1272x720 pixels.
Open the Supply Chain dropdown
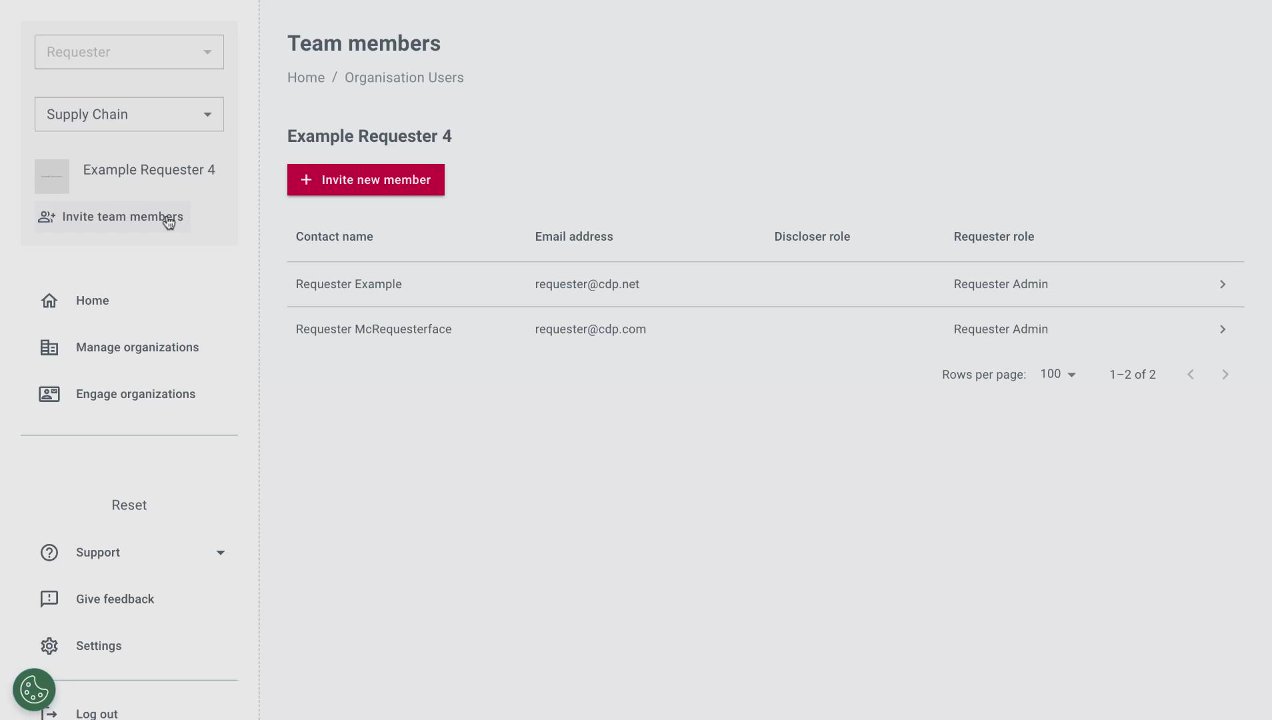tap(129, 114)
